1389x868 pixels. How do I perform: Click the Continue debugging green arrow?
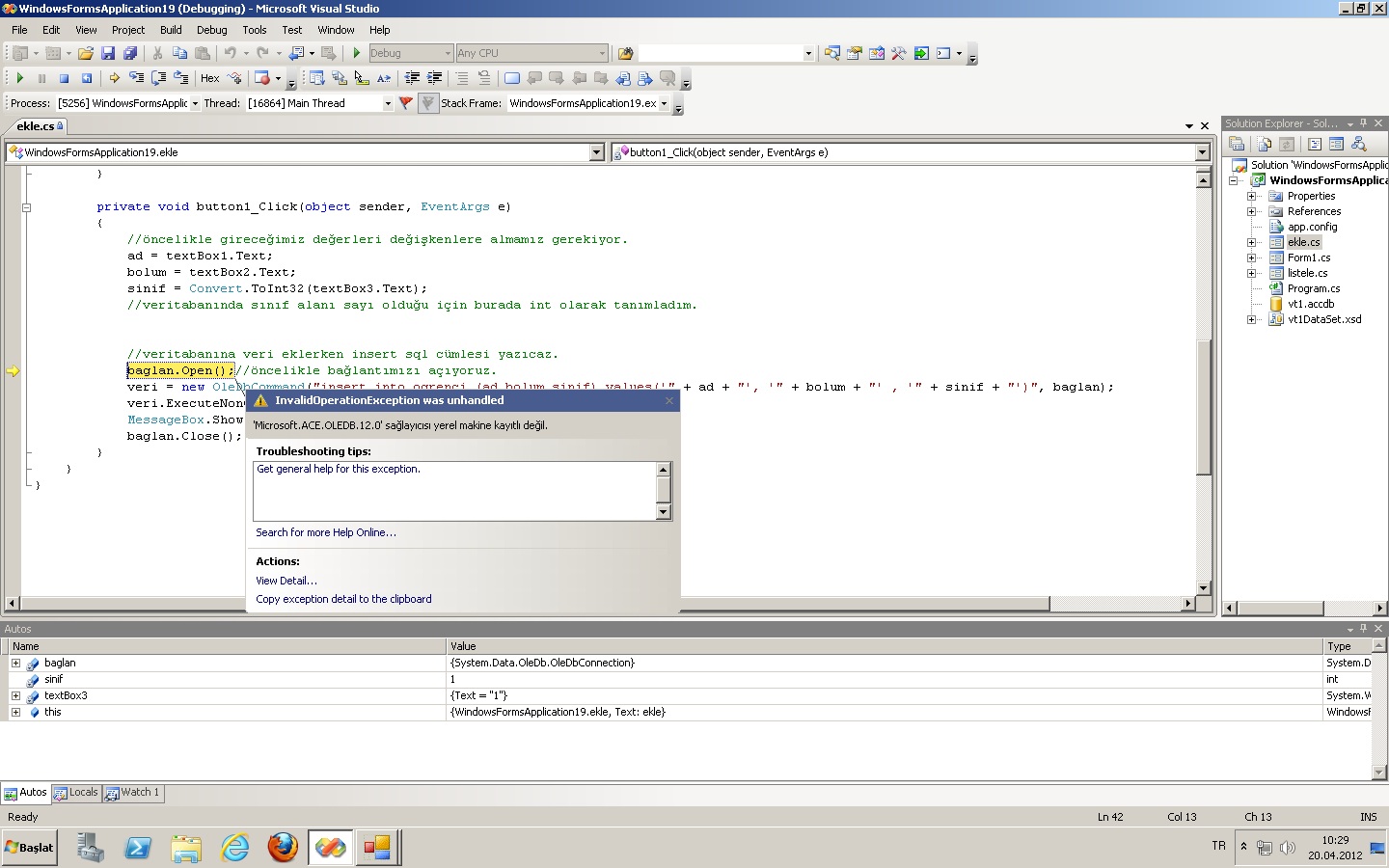point(19,78)
